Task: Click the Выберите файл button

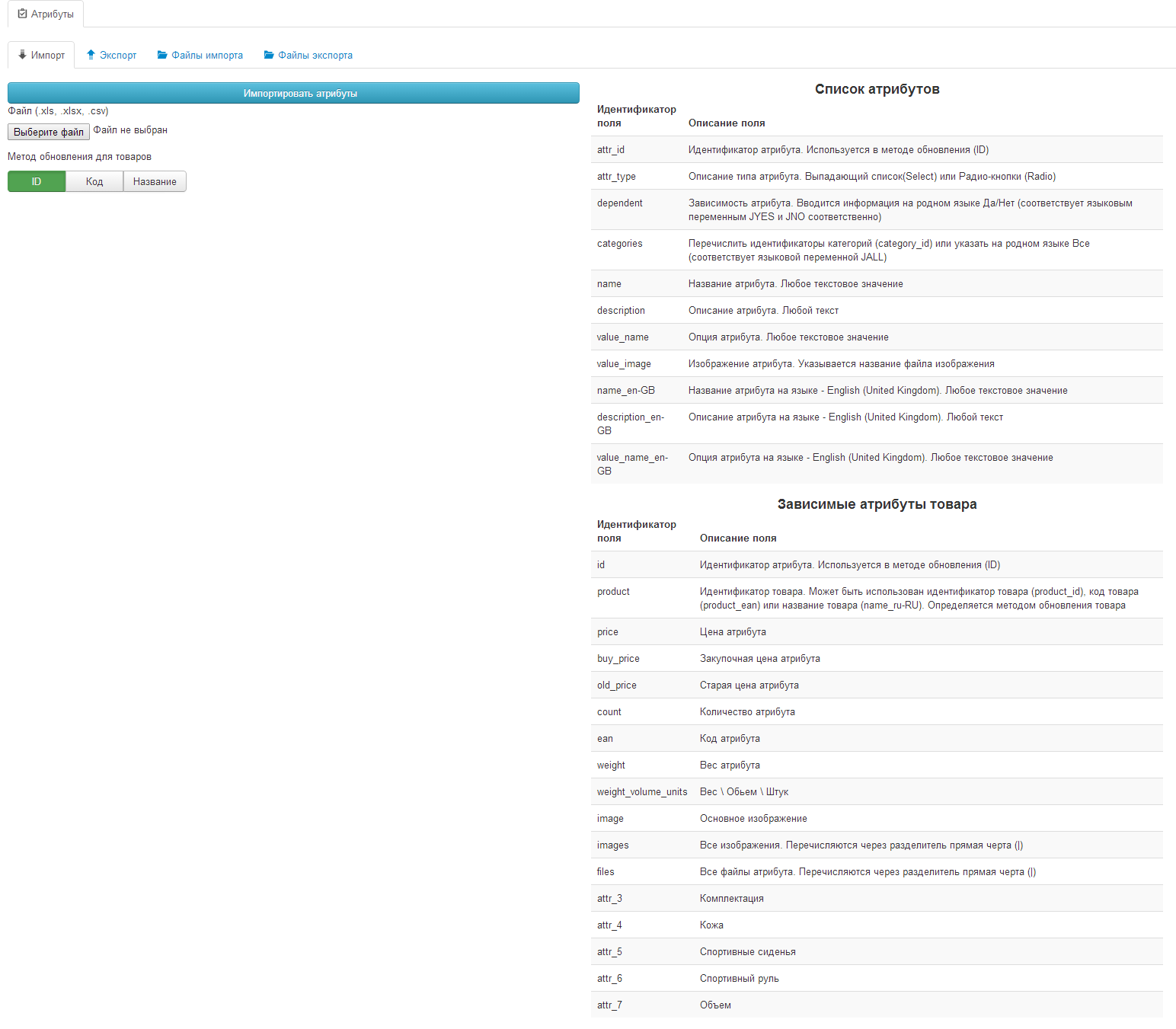Action: pyautogui.click(x=49, y=132)
